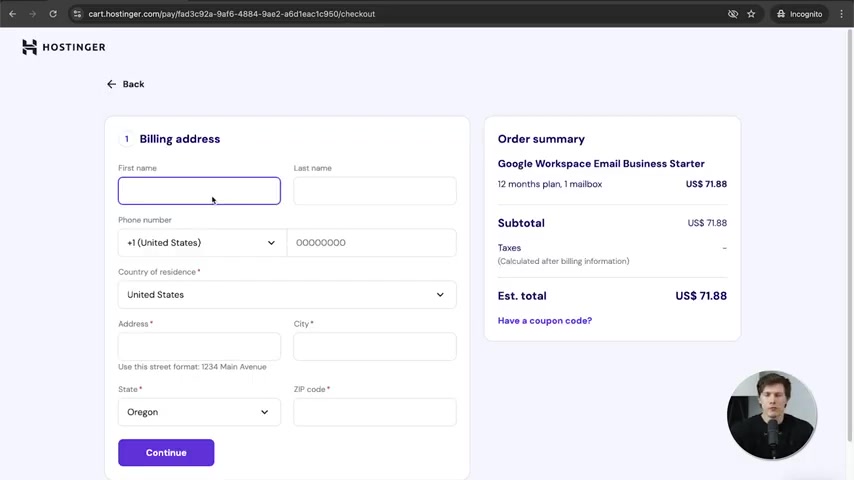Open site information icon in address bar
The height and width of the screenshot is (480, 854).
coord(77,14)
